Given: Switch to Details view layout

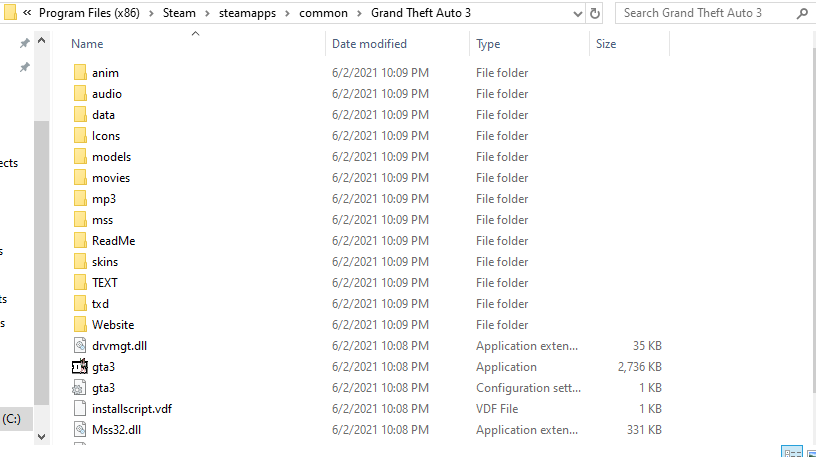Looking at the screenshot, I should (x=791, y=451).
